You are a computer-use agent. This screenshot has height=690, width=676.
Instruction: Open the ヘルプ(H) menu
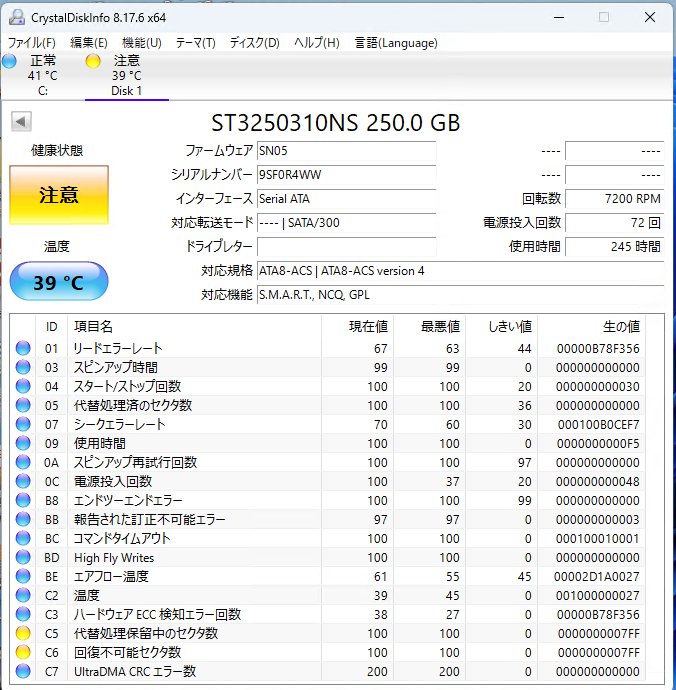click(317, 43)
